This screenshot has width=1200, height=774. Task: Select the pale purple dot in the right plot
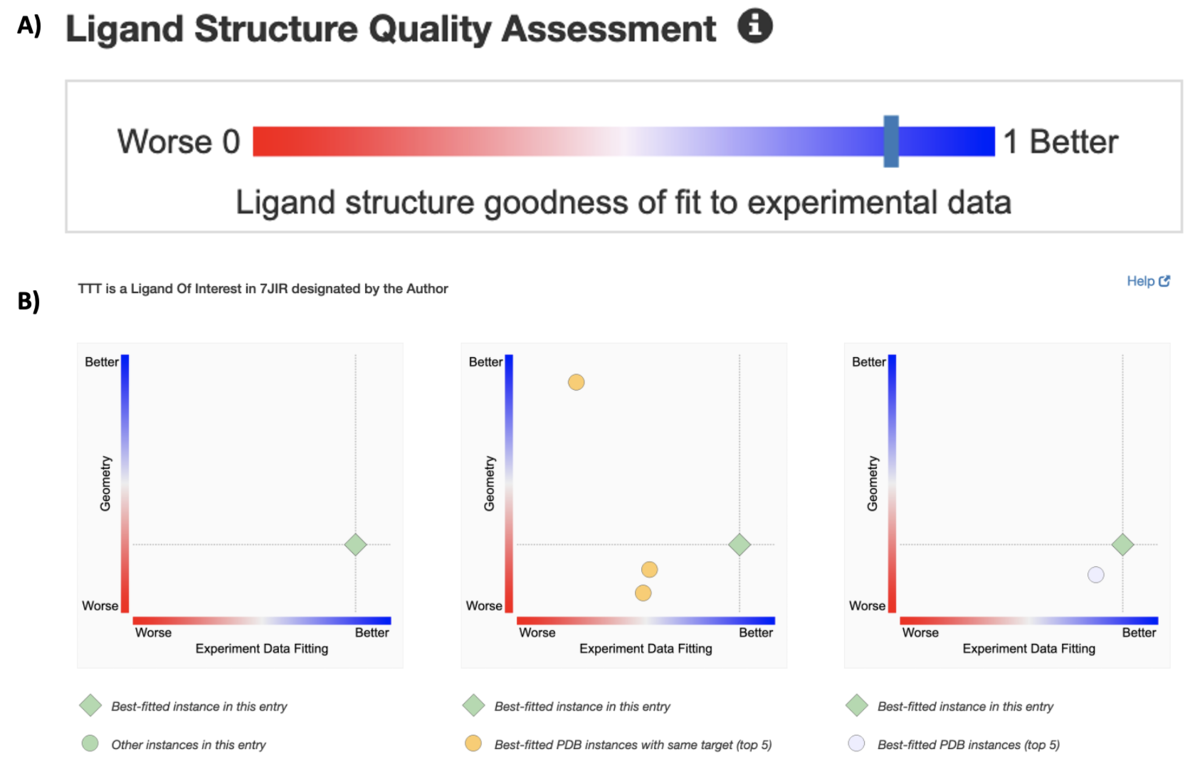click(1095, 574)
